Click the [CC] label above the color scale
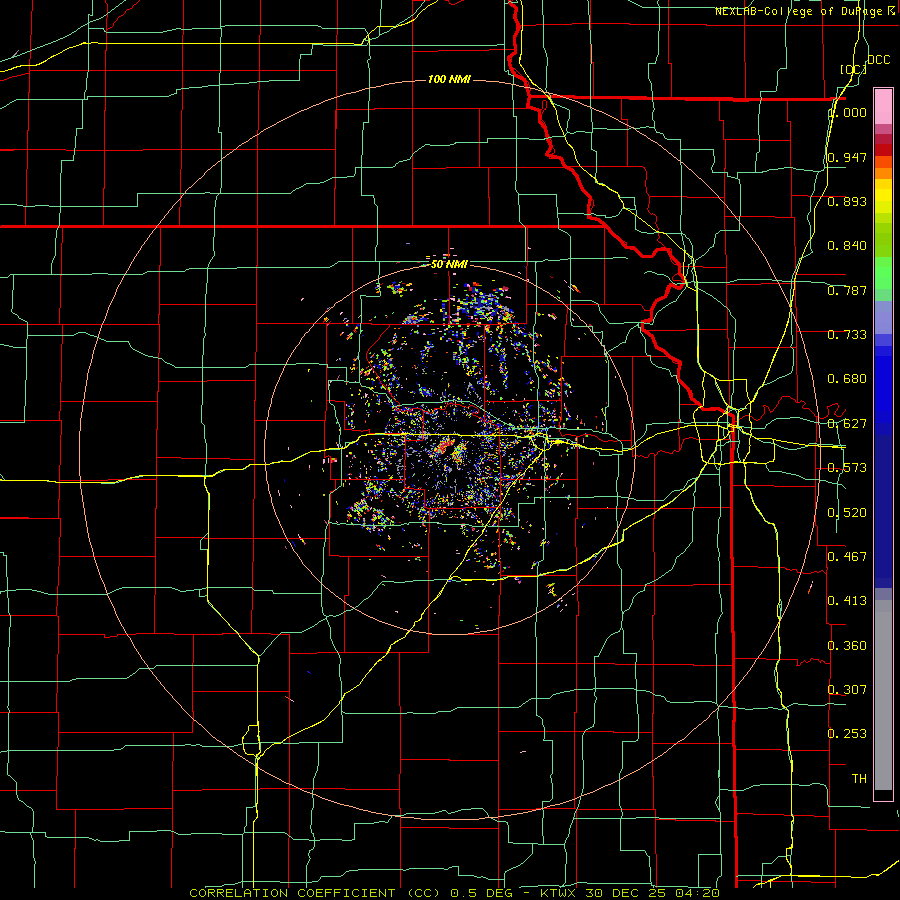The width and height of the screenshot is (900, 900). click(x=852, y=69)
